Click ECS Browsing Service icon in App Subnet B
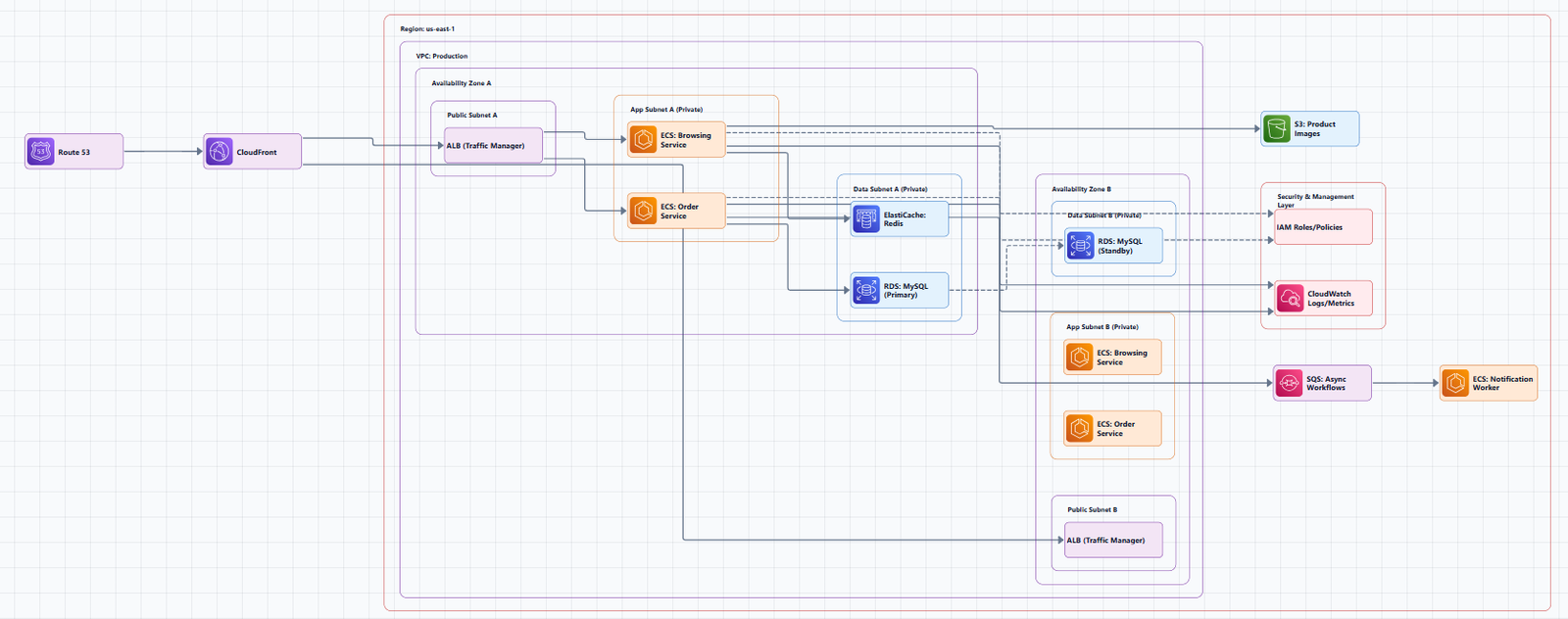 point(1080,357)
